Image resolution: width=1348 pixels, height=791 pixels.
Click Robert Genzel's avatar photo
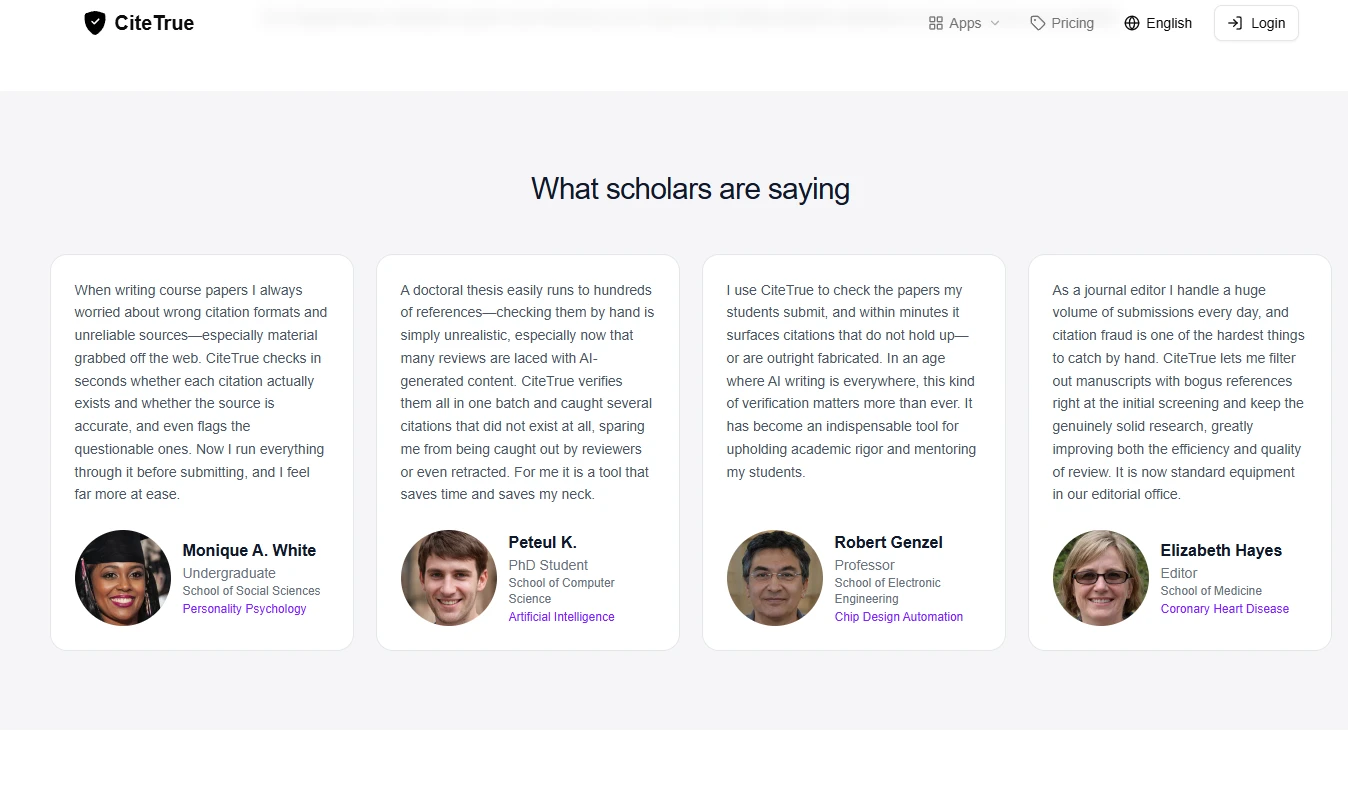pyautogui.click(x=775, y=578)
